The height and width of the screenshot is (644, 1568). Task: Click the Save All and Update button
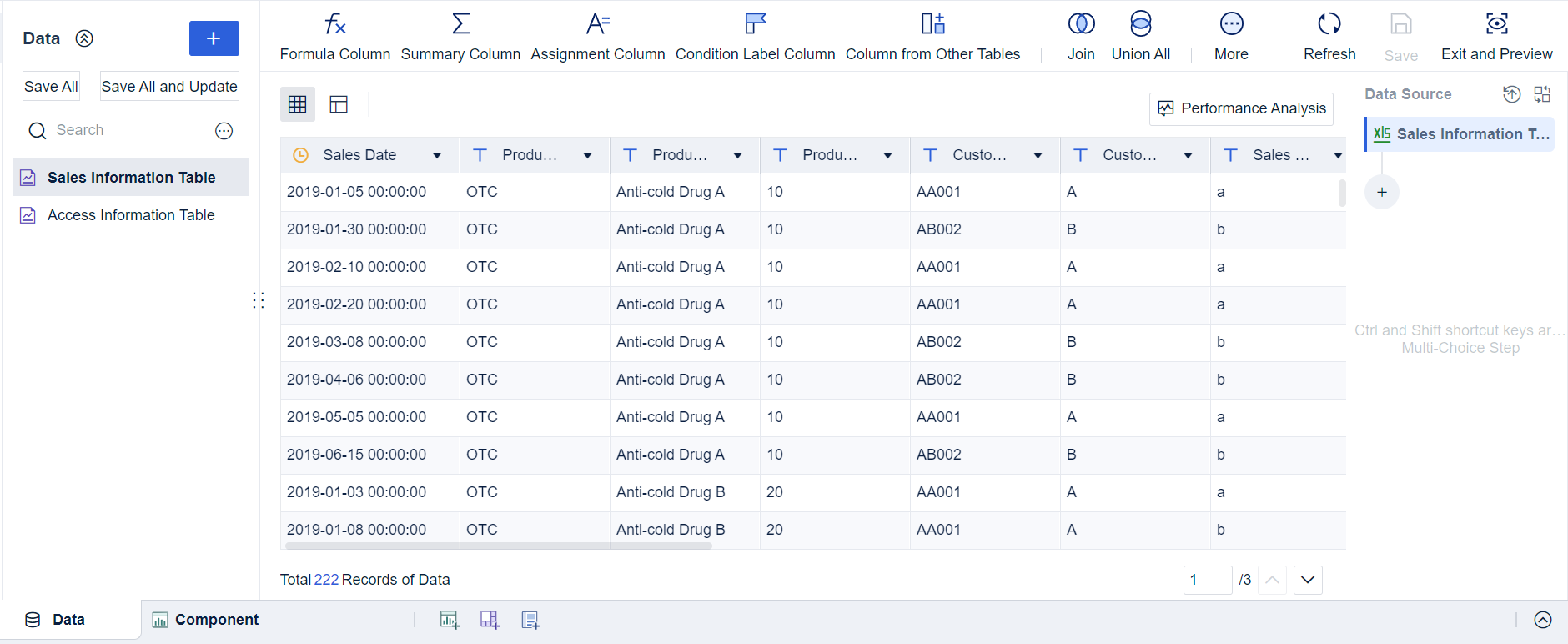point(169,87)
